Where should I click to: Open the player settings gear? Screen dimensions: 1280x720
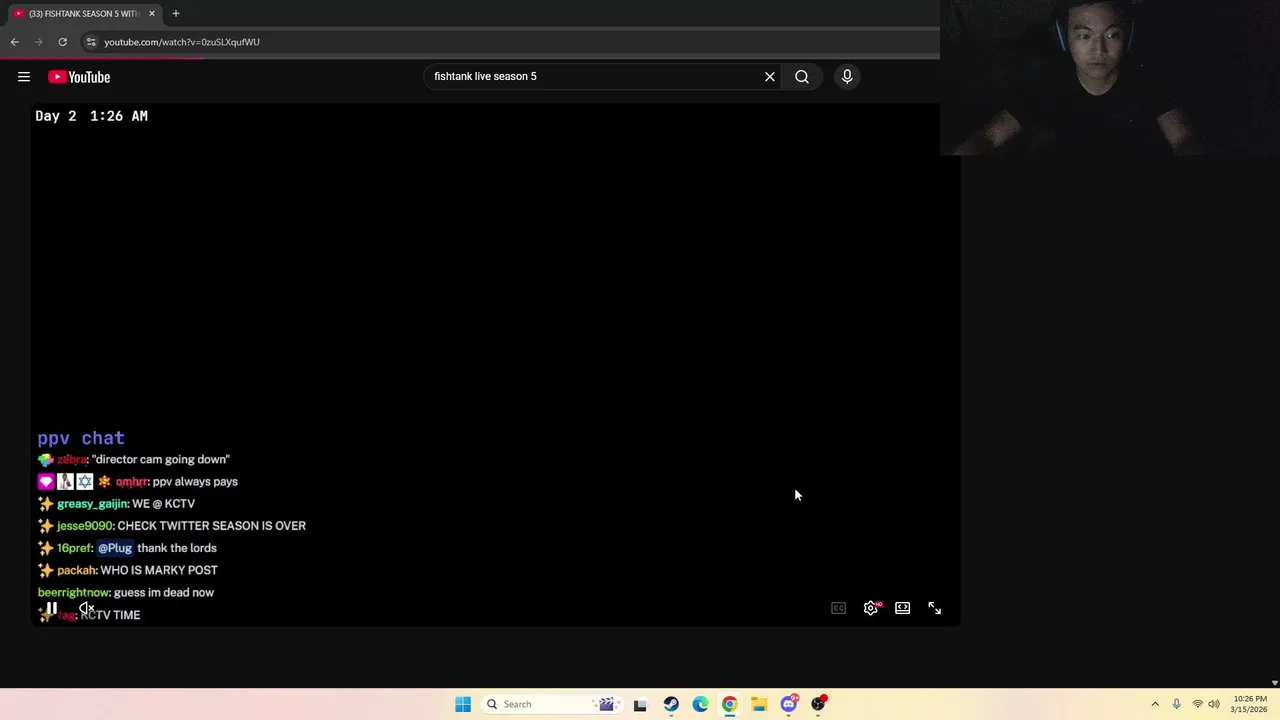871,608
